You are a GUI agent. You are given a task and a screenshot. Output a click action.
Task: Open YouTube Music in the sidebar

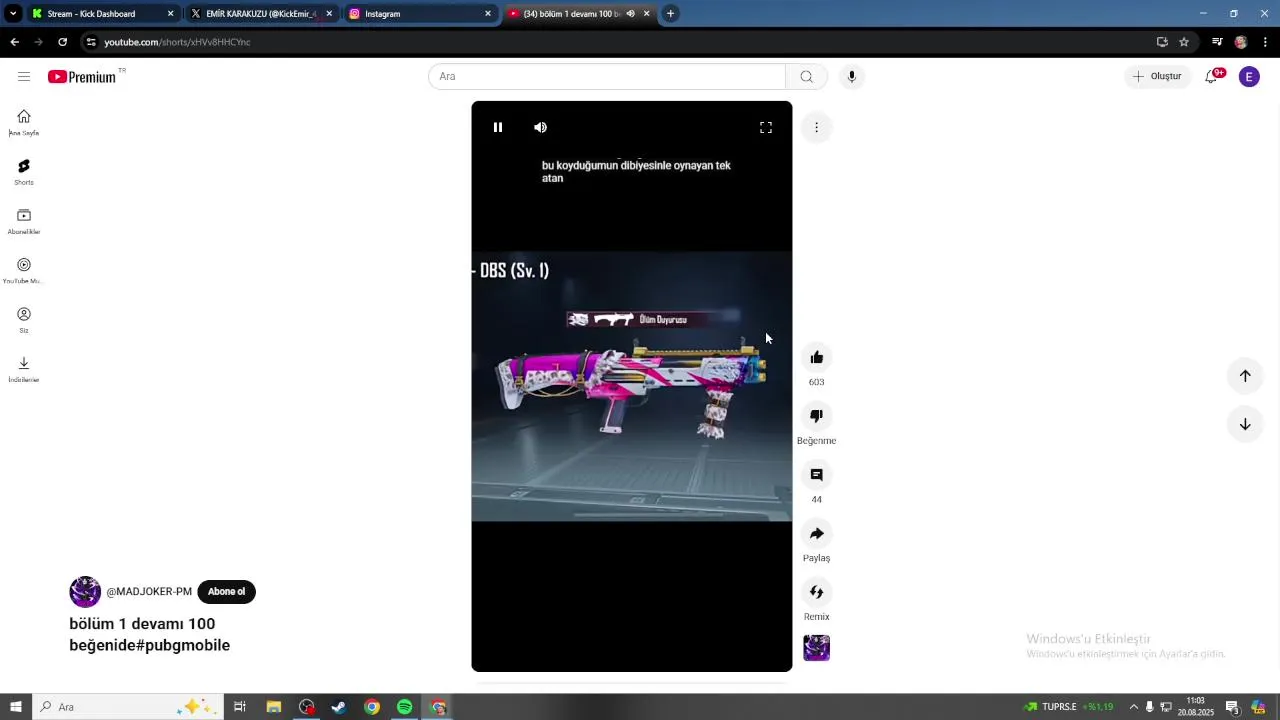[24, 270]
